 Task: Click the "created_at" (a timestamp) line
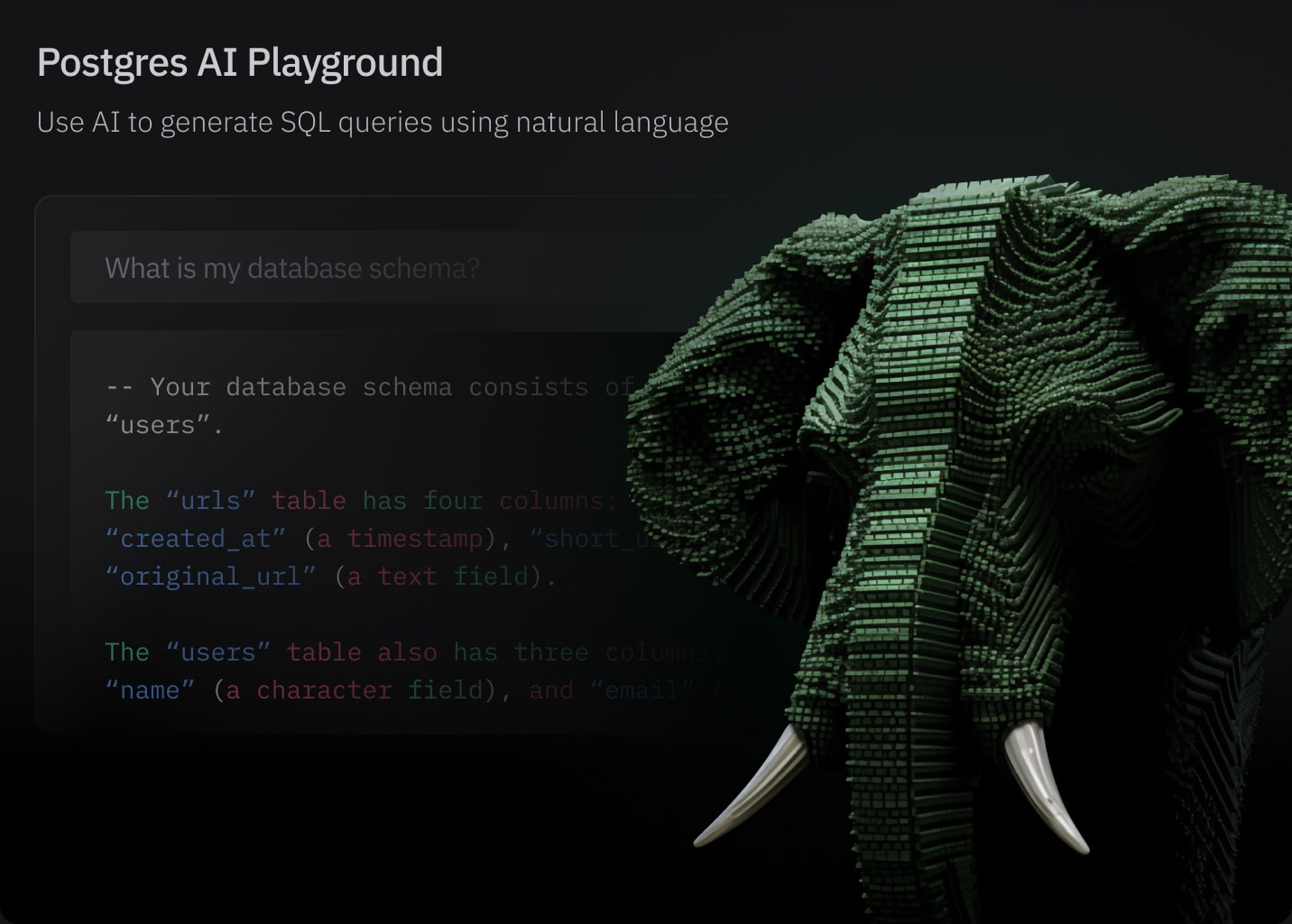pos(383,539)
